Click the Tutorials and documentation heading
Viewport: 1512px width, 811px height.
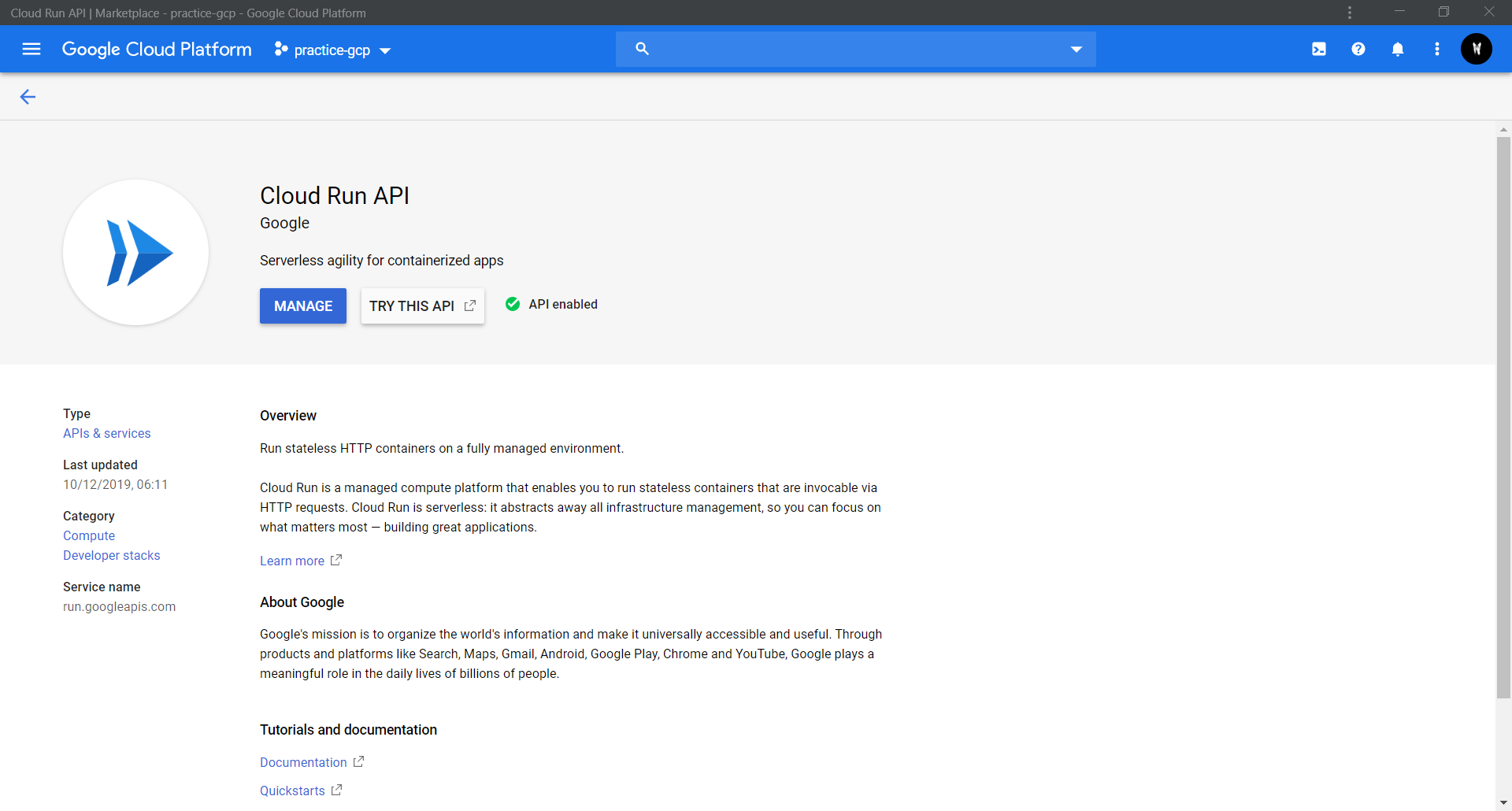(349, 730)
